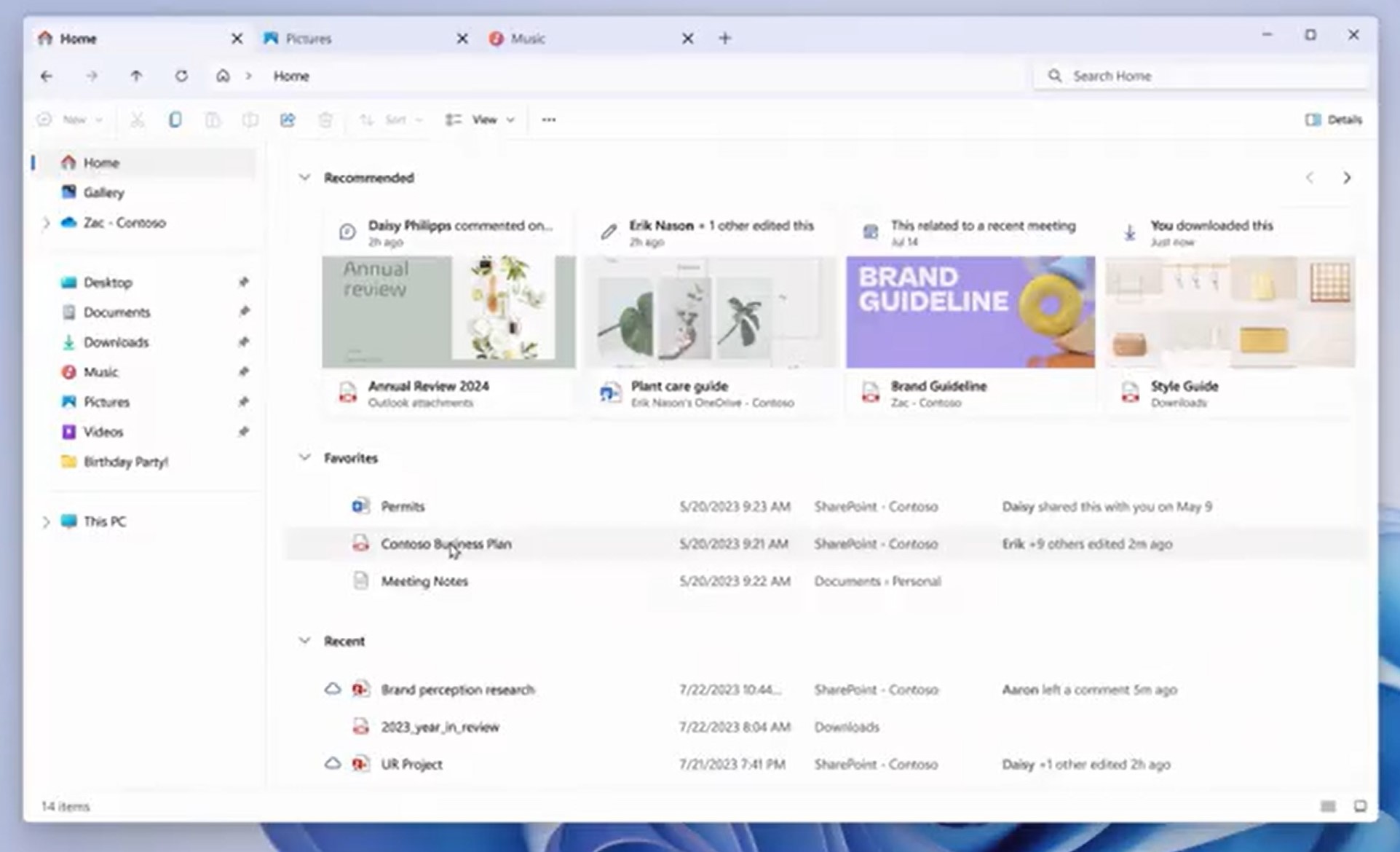Open Plant care guide thumbnail
The image size is (1400, 852).
pyautogui.click(x=710, y=312)
